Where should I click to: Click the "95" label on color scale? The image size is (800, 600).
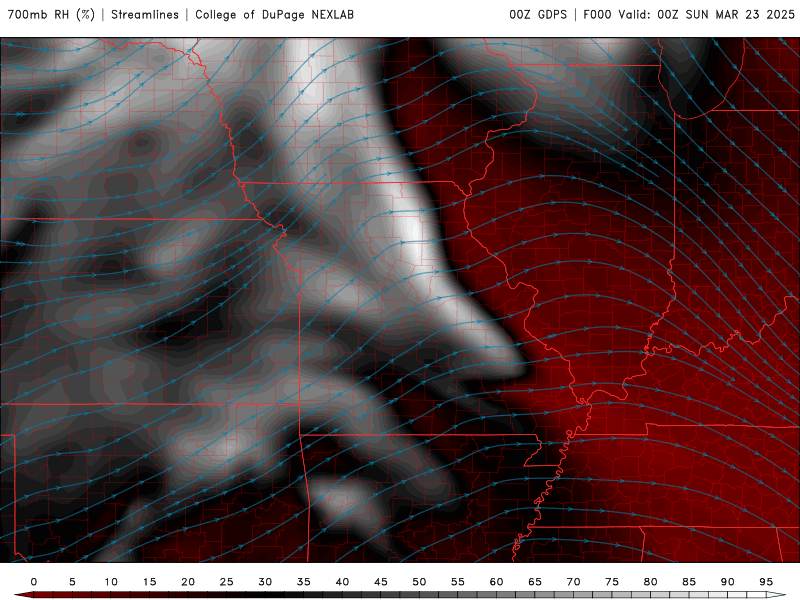click(766, 582)
